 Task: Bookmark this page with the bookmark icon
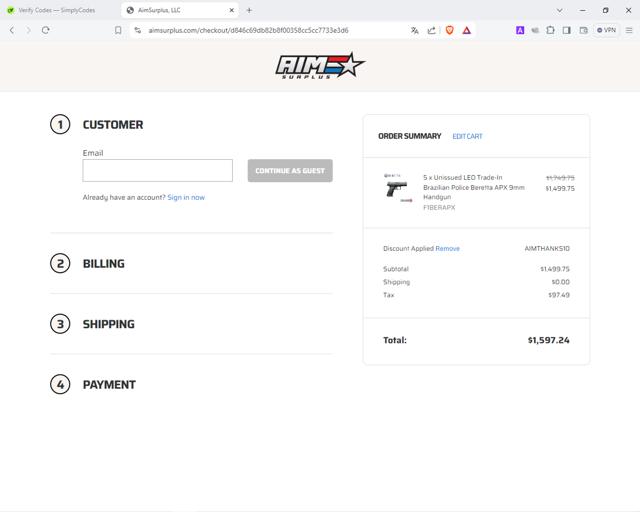tap(118, 30)
